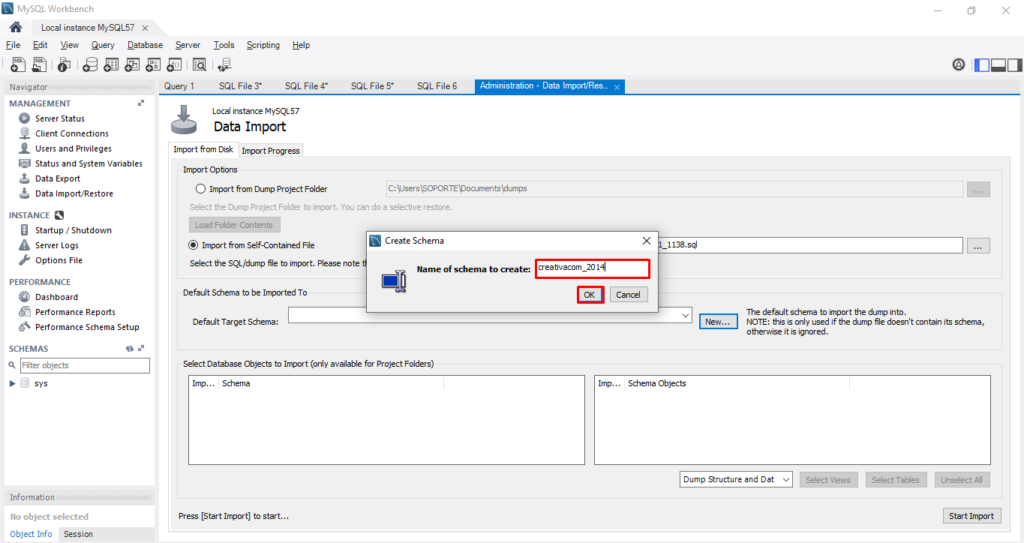
Task: Open the preferences gear icon
Action: pyautogui.click(x=958, y=65)
